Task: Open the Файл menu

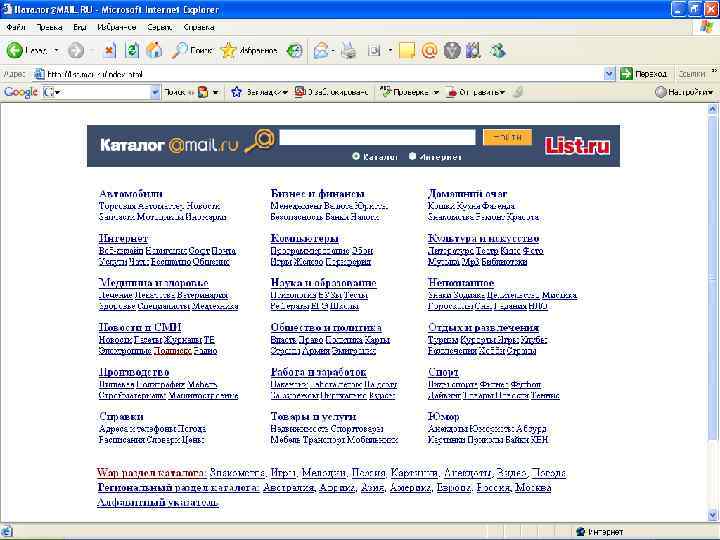Action: pos(16,27)
